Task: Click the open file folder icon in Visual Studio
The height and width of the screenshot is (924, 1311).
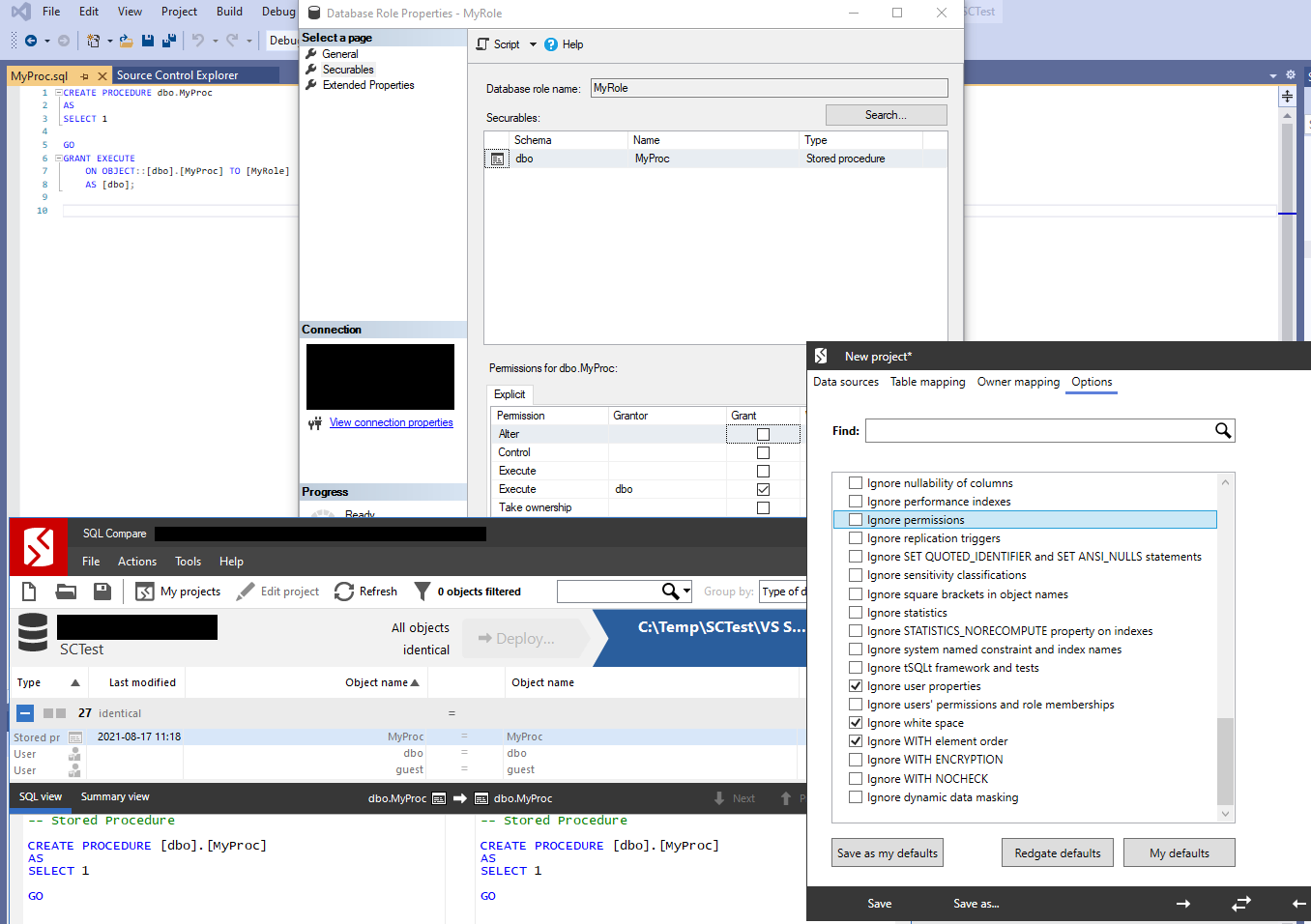Action: [x=126, y=41]
